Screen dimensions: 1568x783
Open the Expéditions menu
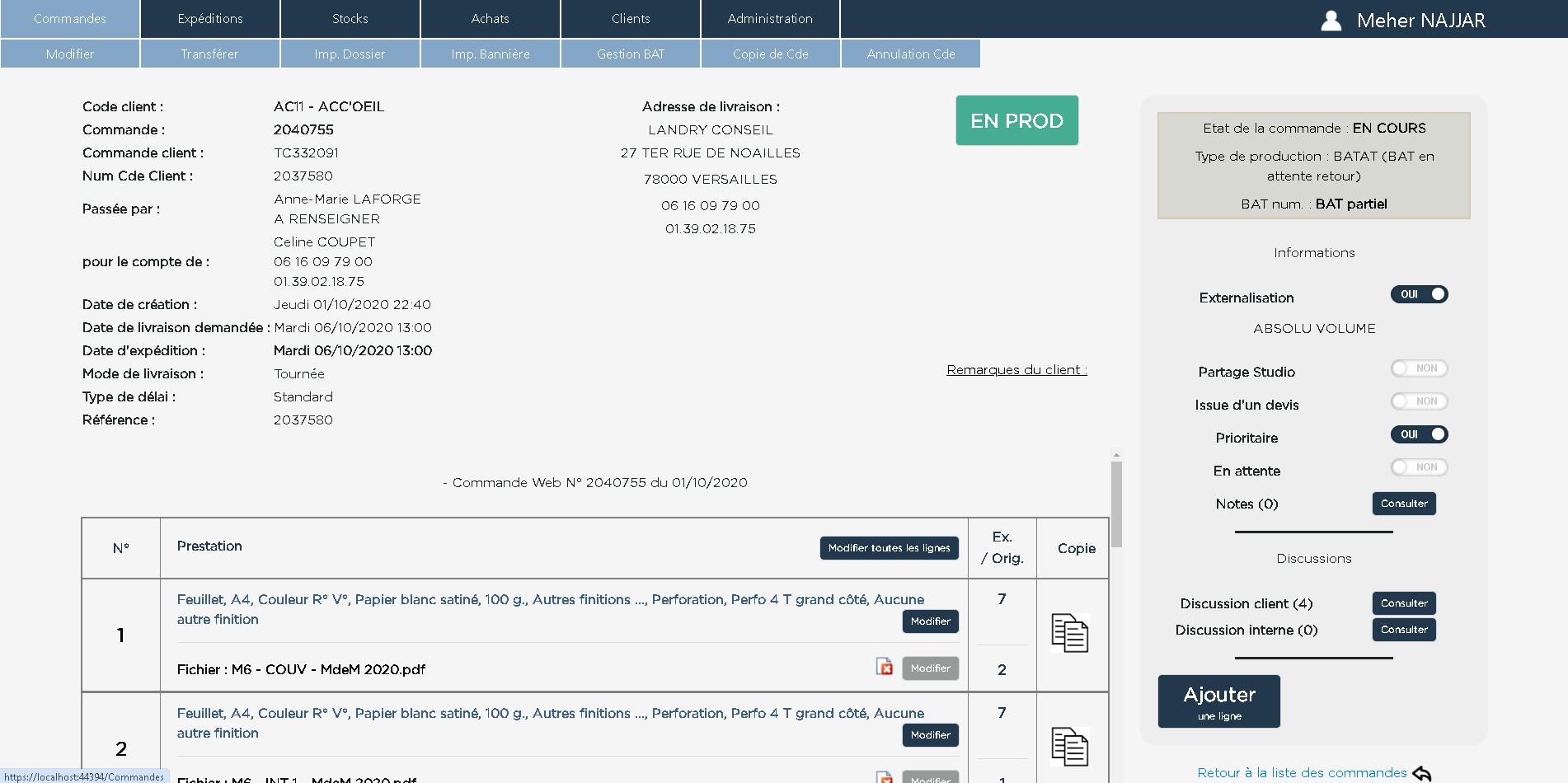(x=209, y=18)
